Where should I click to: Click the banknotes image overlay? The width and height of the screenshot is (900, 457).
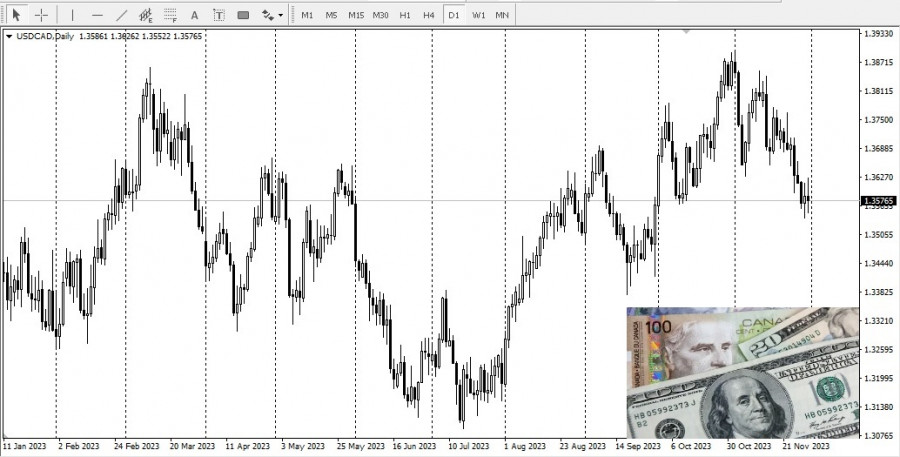[x=743, y=373]
